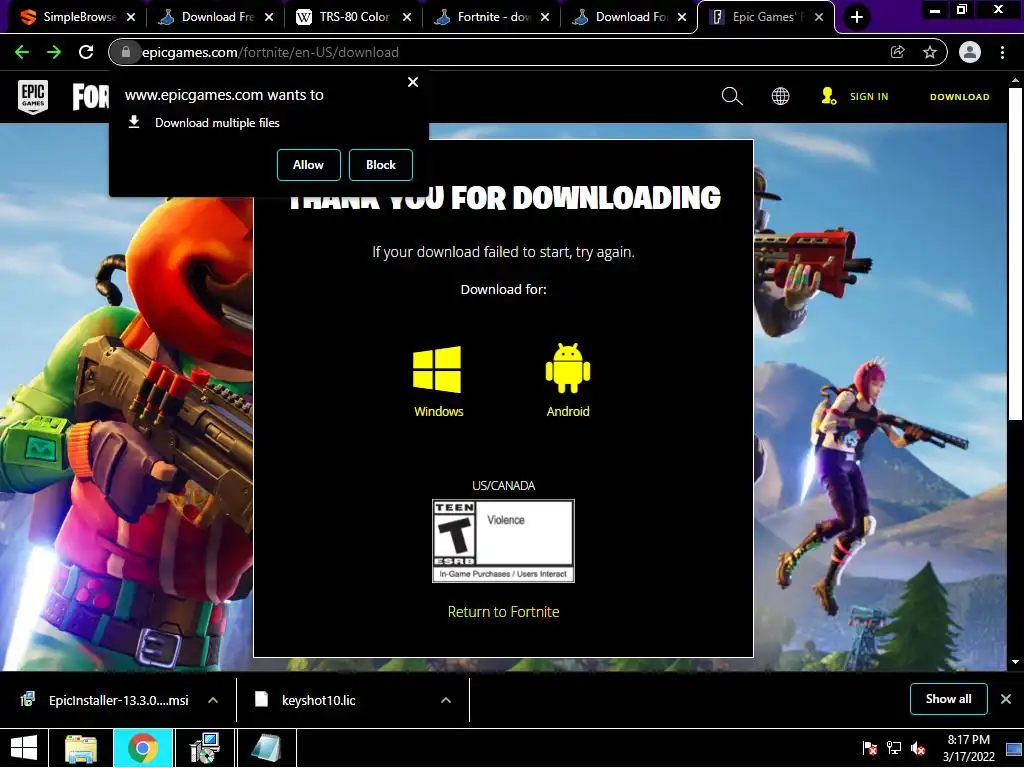Click Show all downloads button
1024x768 pixels.
coord(948,699)
